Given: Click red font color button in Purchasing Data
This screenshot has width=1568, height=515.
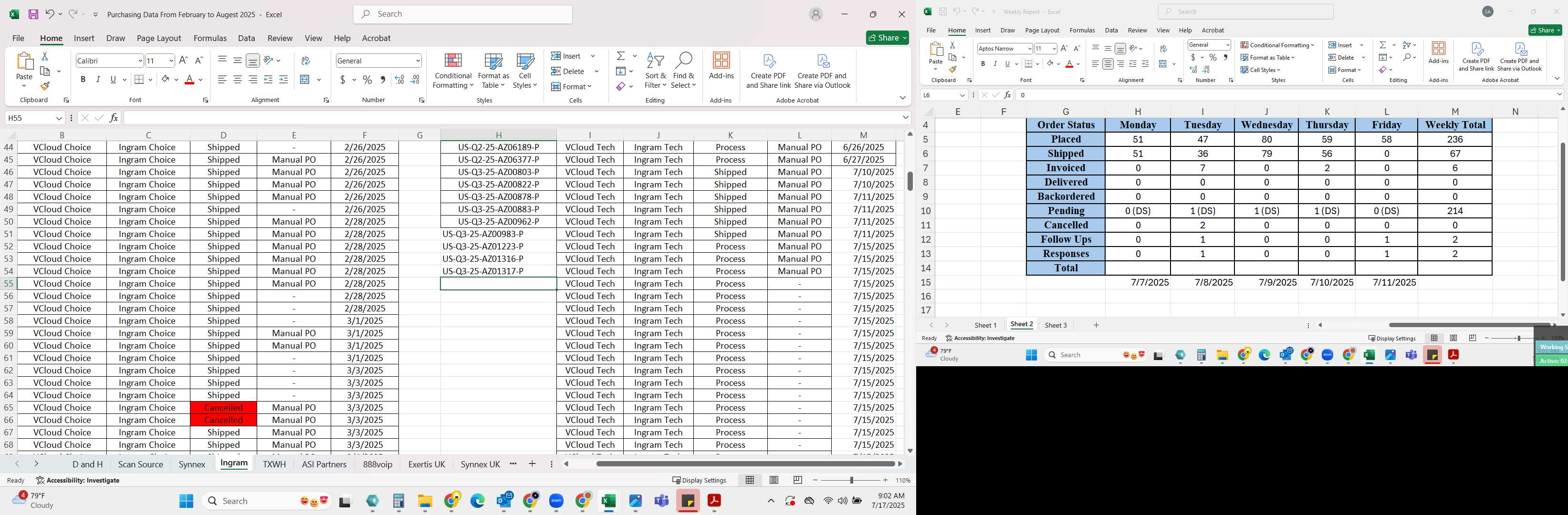Looking at the screenshot, I should (x=189, y=80).
